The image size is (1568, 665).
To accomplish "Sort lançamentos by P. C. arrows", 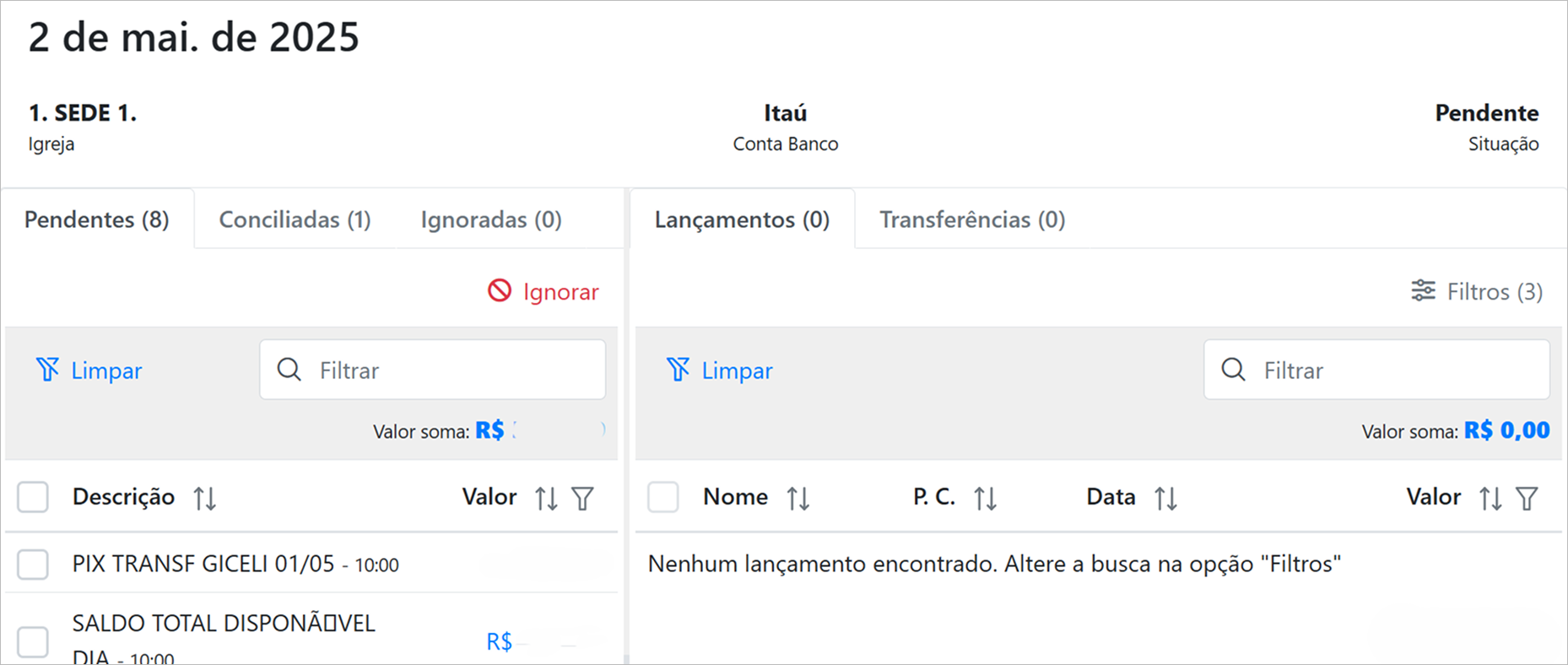I will click(985, 498).
